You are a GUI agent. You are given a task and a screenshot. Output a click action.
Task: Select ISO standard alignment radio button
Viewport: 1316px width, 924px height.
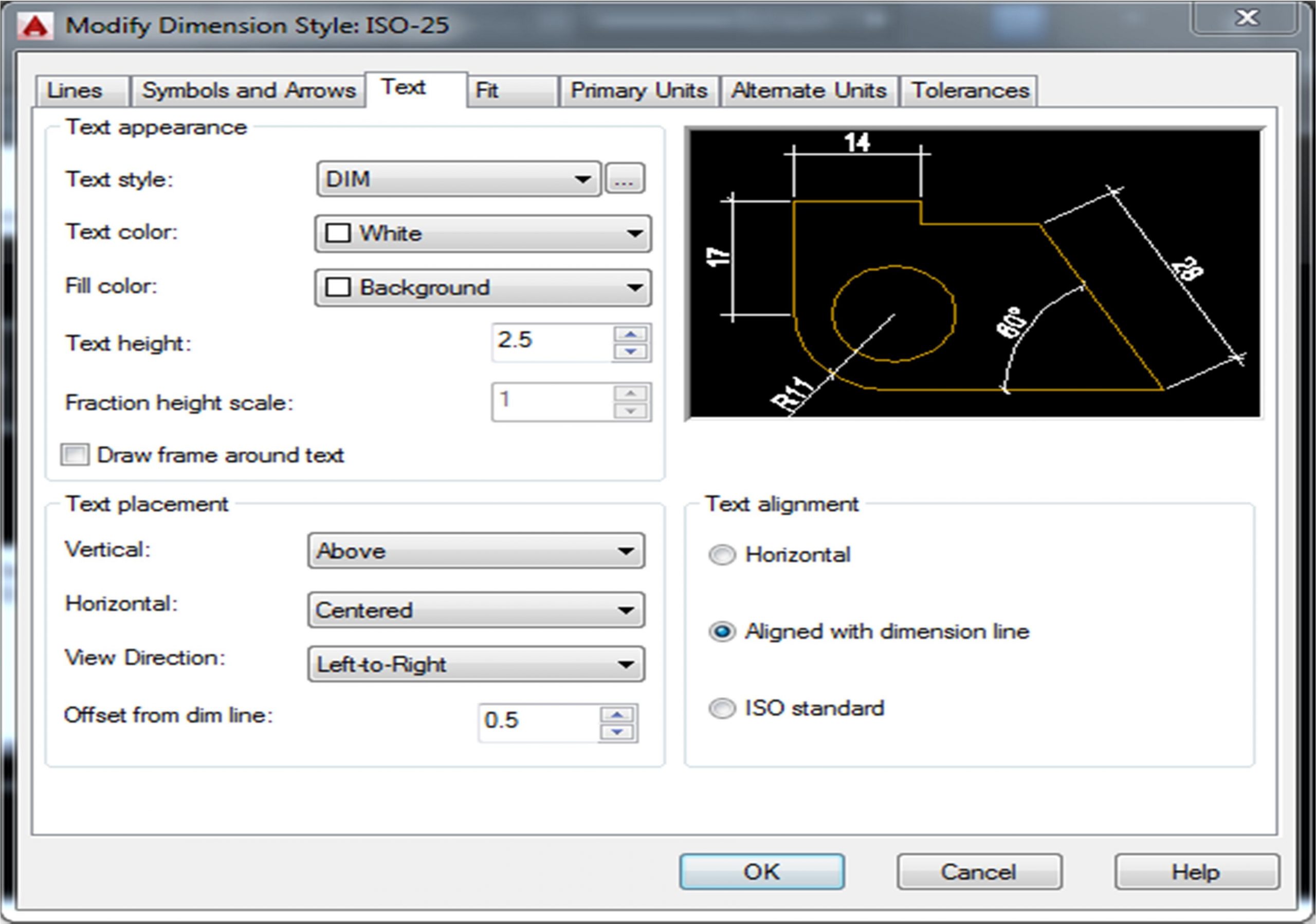(722, 708)
